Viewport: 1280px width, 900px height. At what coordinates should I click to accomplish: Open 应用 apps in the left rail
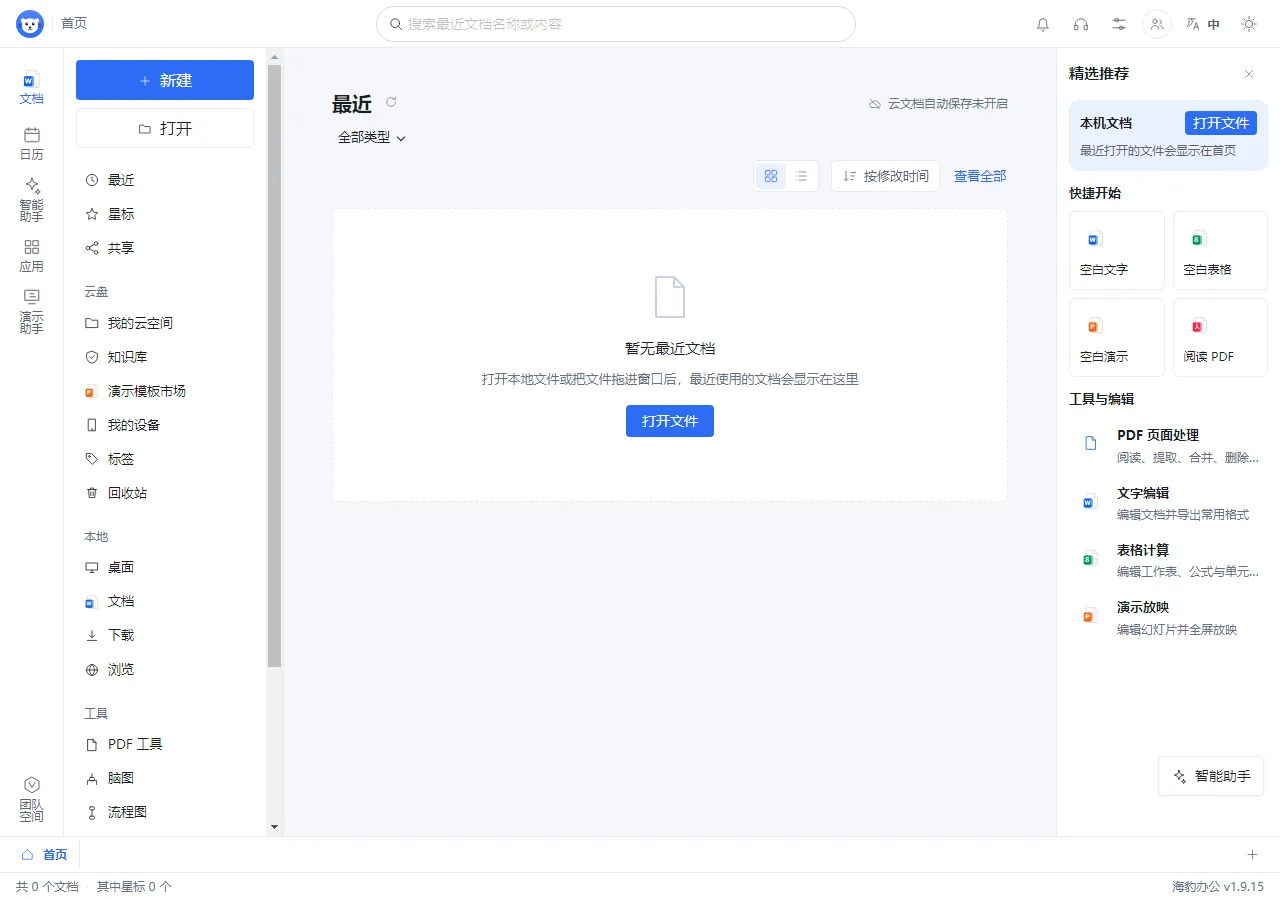pyautogui.click(x=32, y=256)
